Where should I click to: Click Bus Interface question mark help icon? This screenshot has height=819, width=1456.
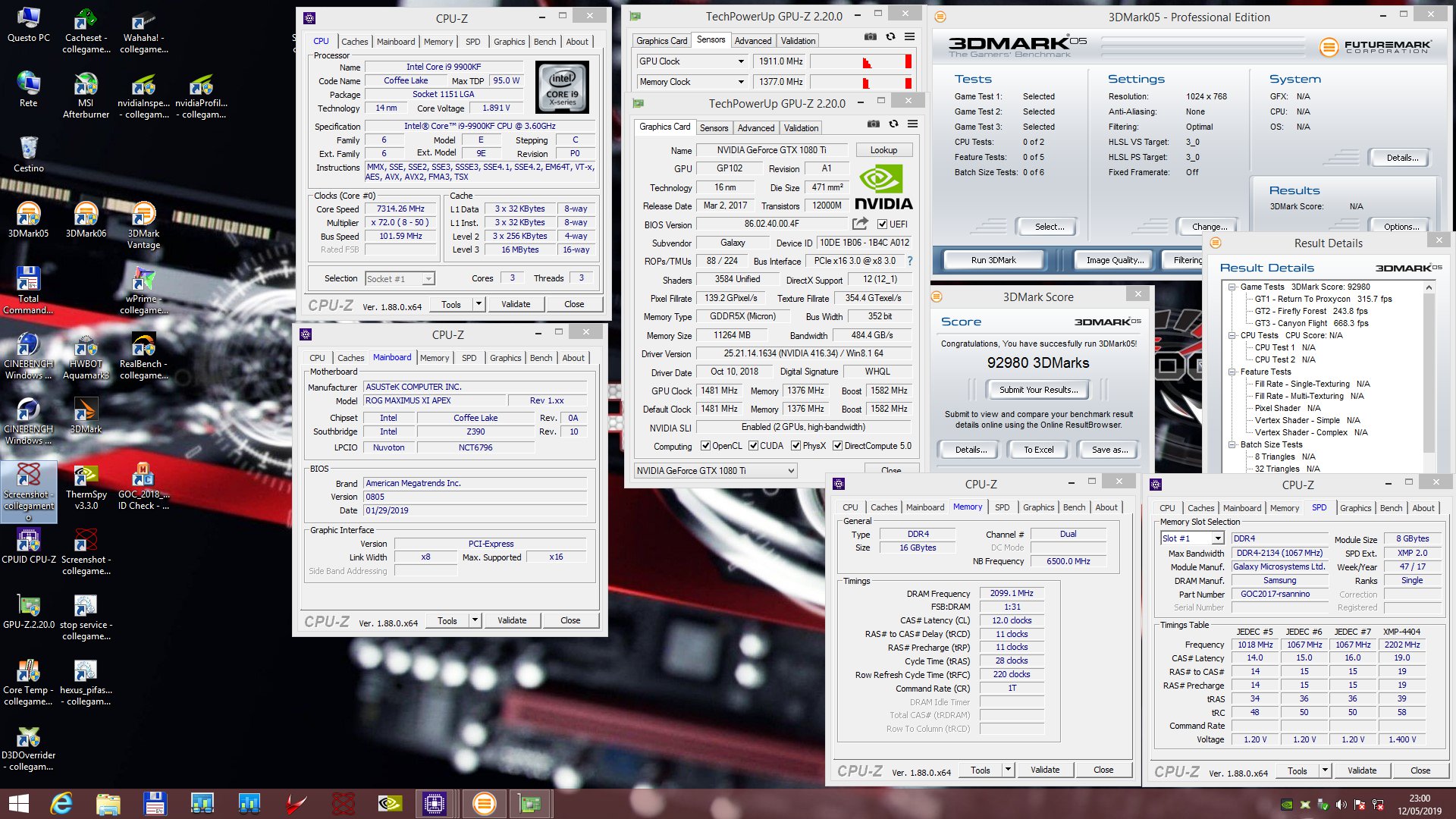[x=910, y=261]
